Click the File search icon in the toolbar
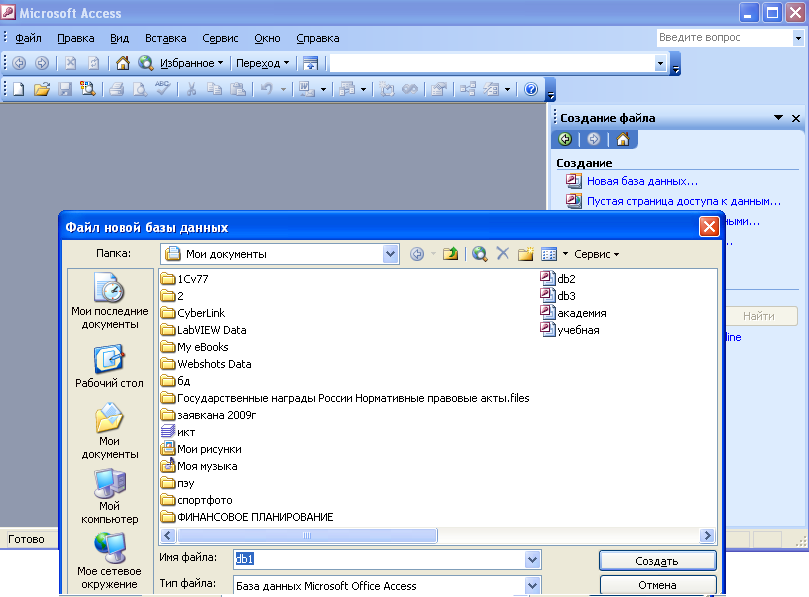Viewport: 809px width, 597px height. [x=88, y=89]
